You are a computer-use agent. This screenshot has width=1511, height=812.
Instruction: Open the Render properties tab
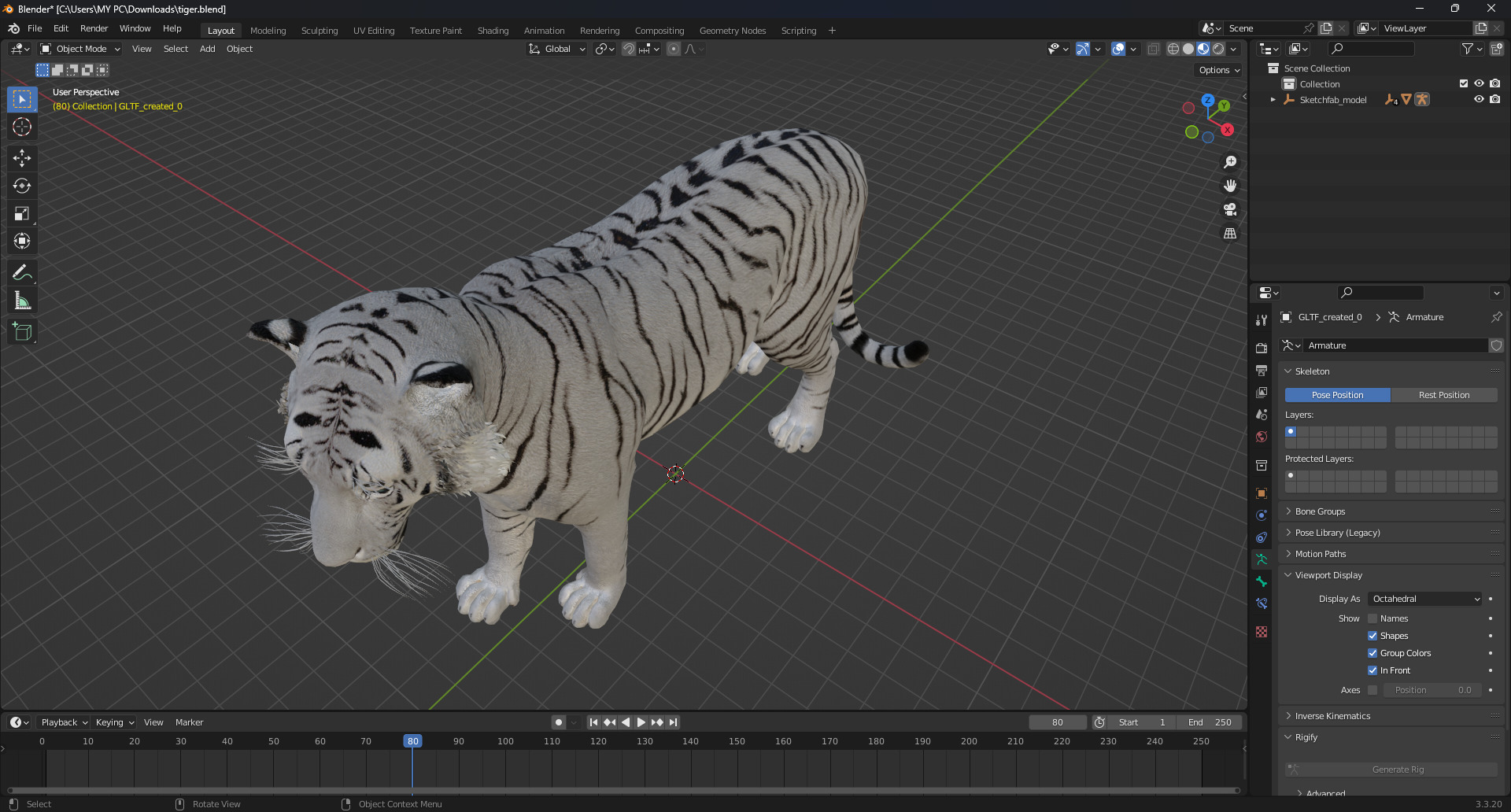pyautogui.click(x=1262, y=348)
